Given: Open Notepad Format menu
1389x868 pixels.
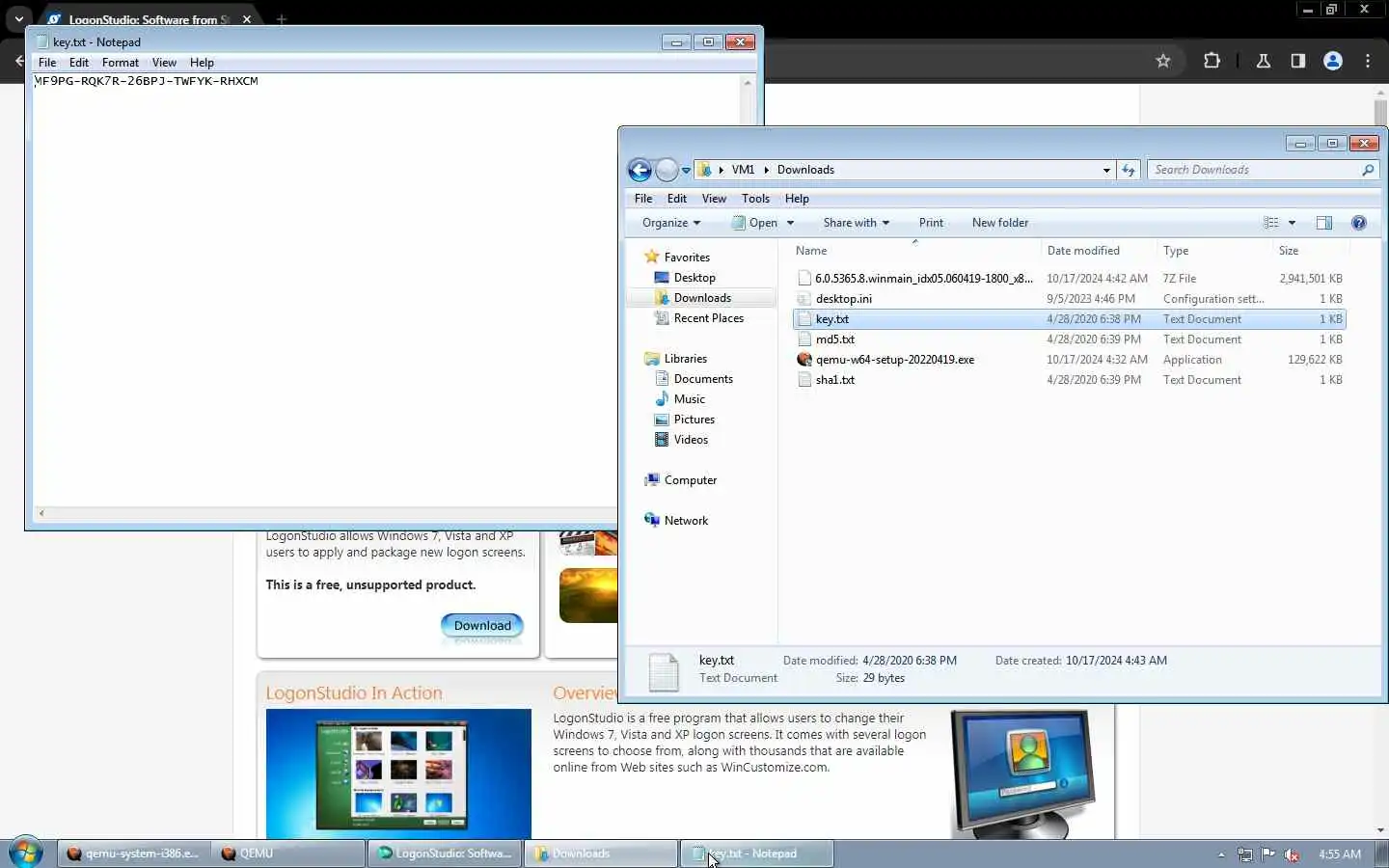Looking at the screenshot, I should 121,63.
